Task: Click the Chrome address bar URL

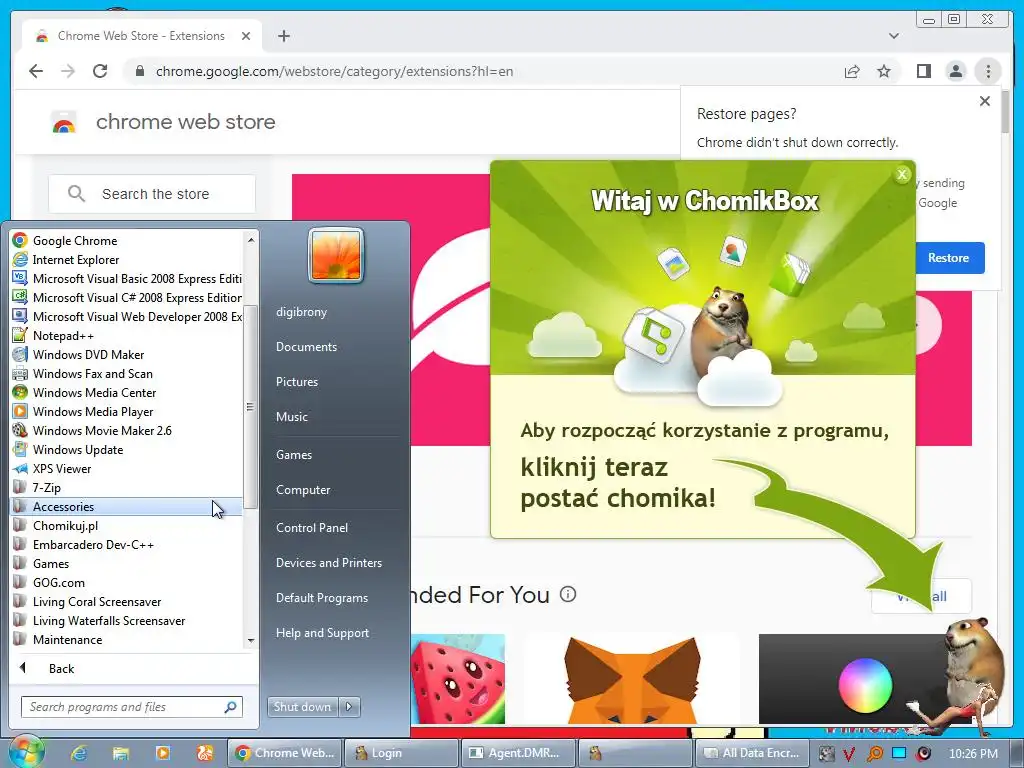Action: click(334, 71)
